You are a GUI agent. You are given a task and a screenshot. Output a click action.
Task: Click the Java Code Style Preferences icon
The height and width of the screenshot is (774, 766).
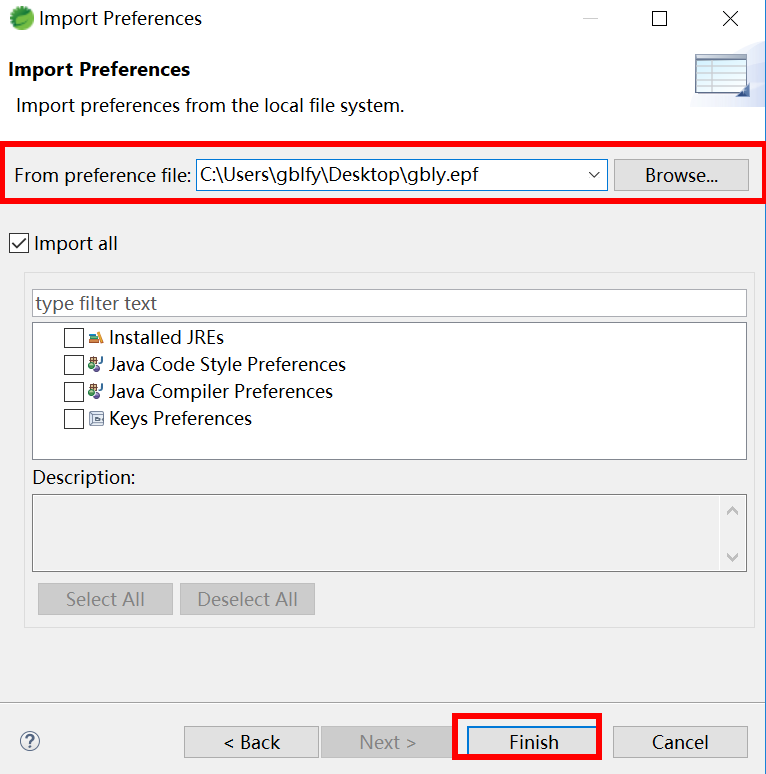point(96,364)
